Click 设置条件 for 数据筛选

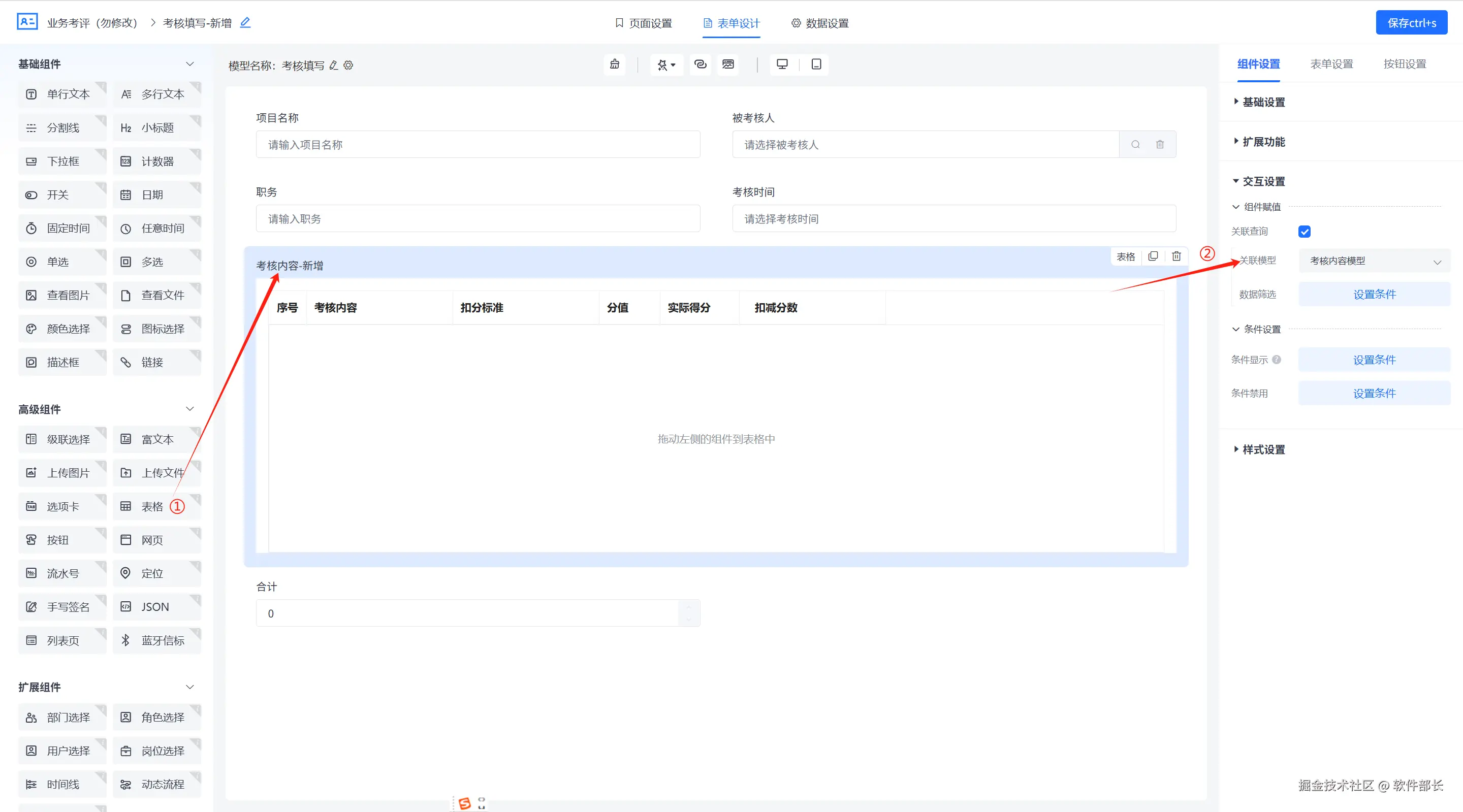[x=1374, y=294]
